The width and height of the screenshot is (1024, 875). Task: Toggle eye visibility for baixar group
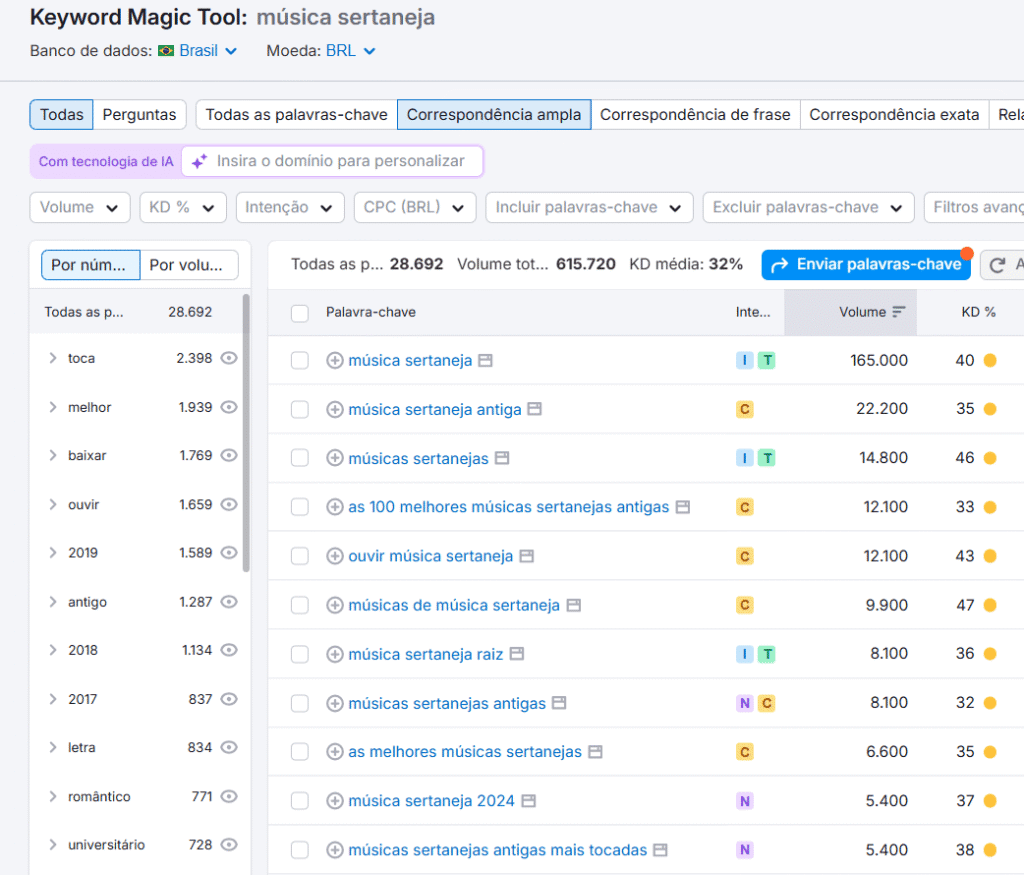[x=229, y=455]
